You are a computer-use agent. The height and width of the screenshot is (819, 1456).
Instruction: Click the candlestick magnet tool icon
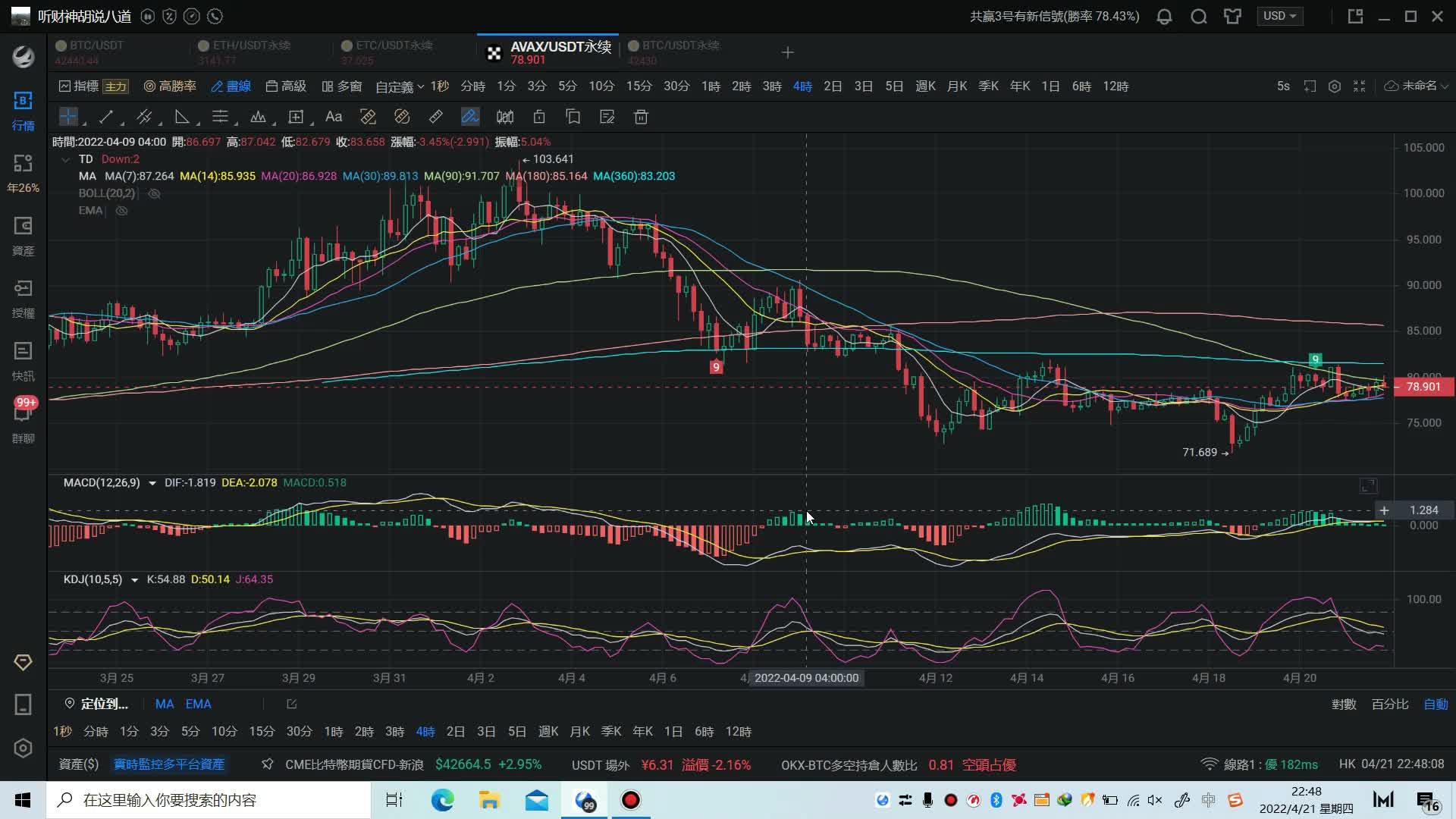(x=505, y=117)
